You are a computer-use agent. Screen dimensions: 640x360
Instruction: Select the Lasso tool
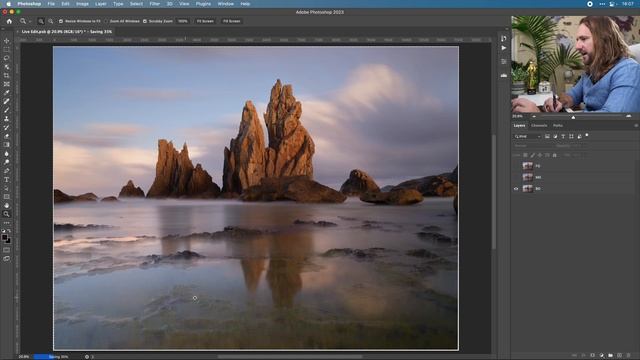pos(7,58)
